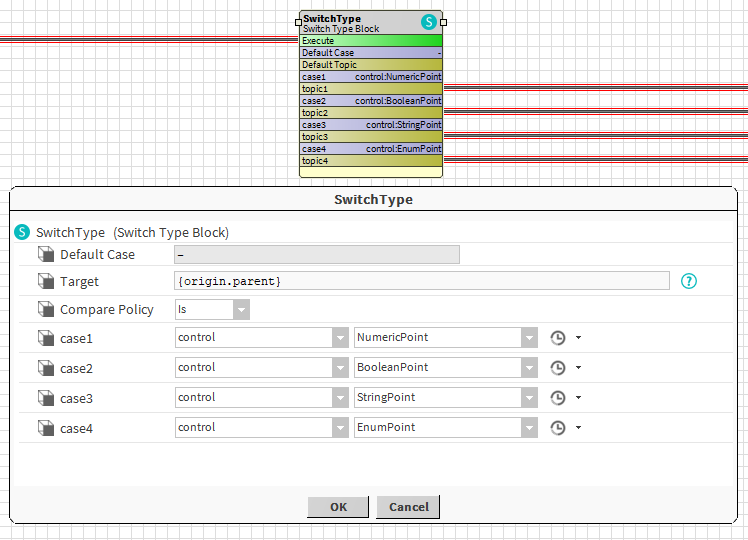Expand the small arrow menu after case2 clock
The width and height of the screenshot is (748, 540).
coord(578,368)
